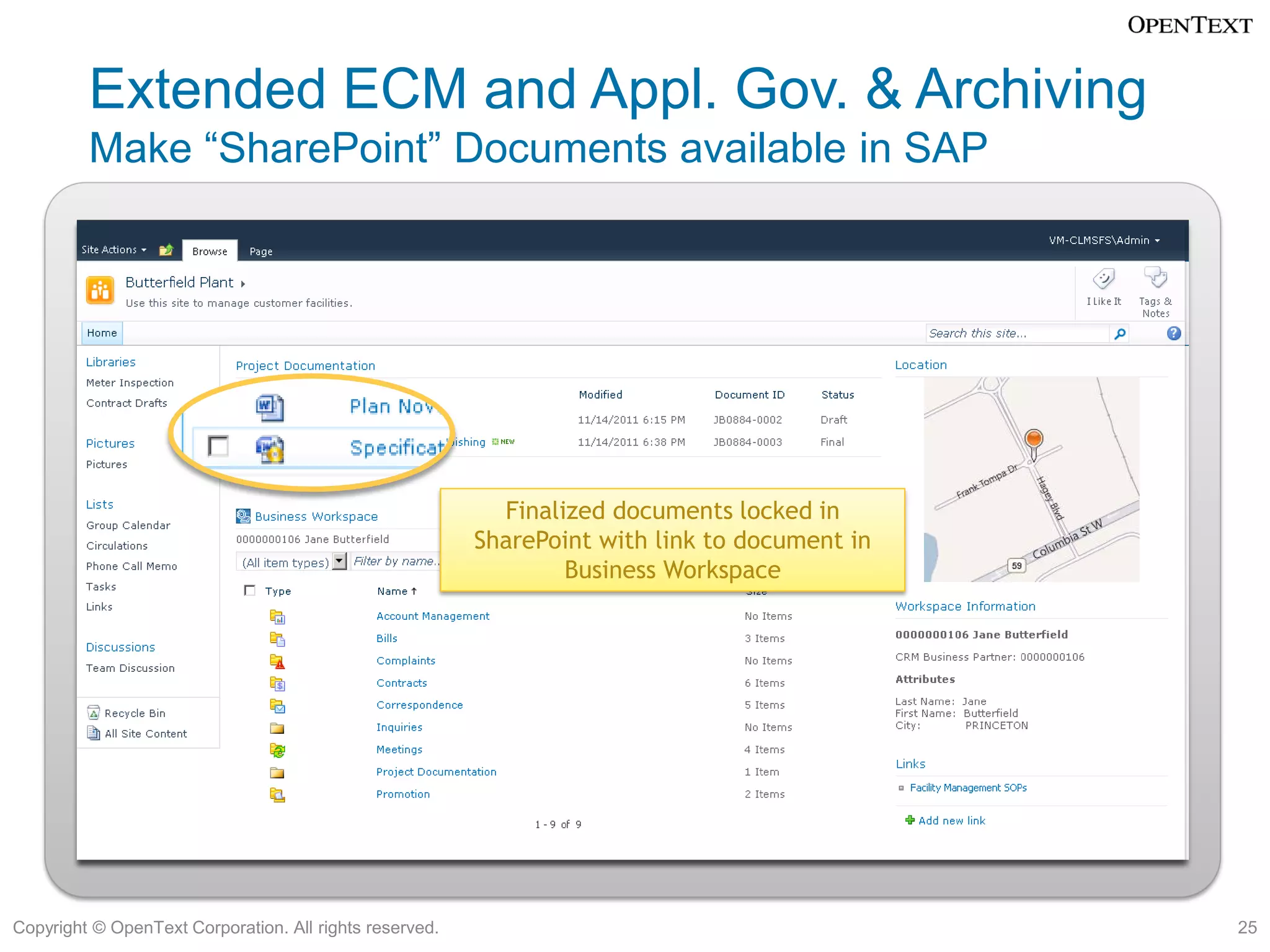The image size is (1270, 952).
Task: Open the Site Actions dropdown menu
Action: coord(114,250)
